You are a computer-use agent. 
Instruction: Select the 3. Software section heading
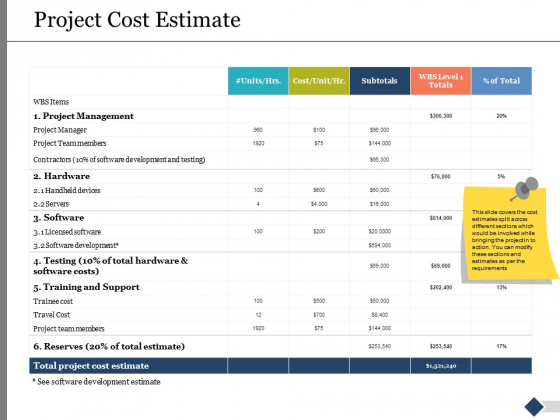point(59,218)
